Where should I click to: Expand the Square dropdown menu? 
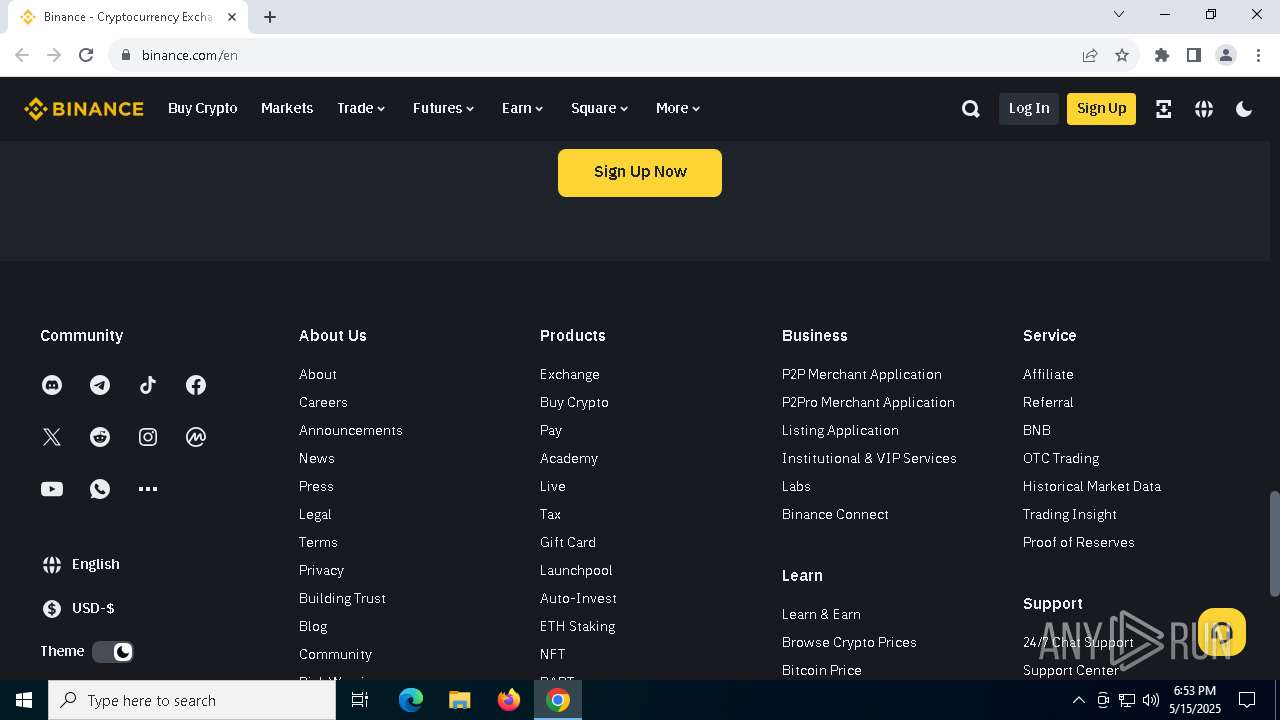click(600, 108)
